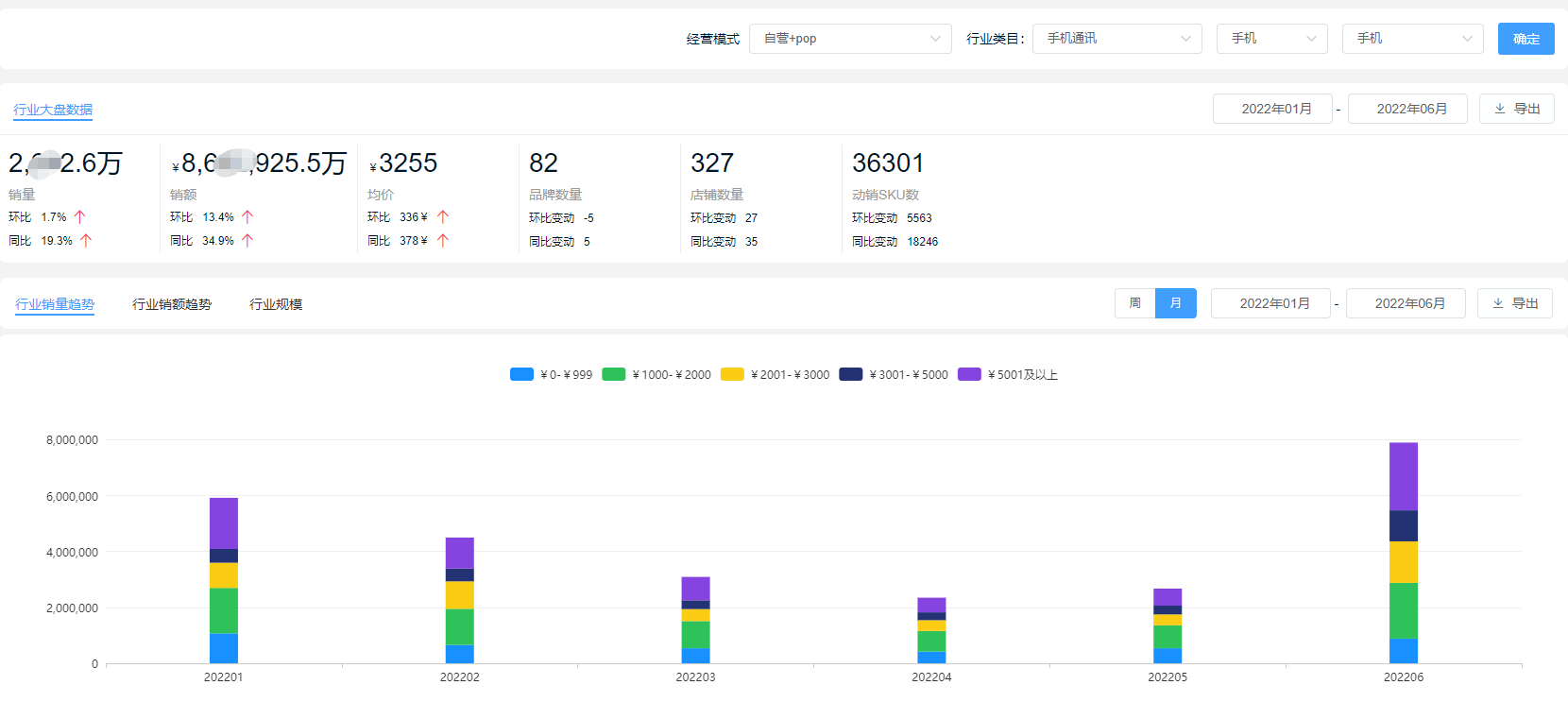
Task: Click the 2,000,000 y-axis label
Action: [72, 608]
